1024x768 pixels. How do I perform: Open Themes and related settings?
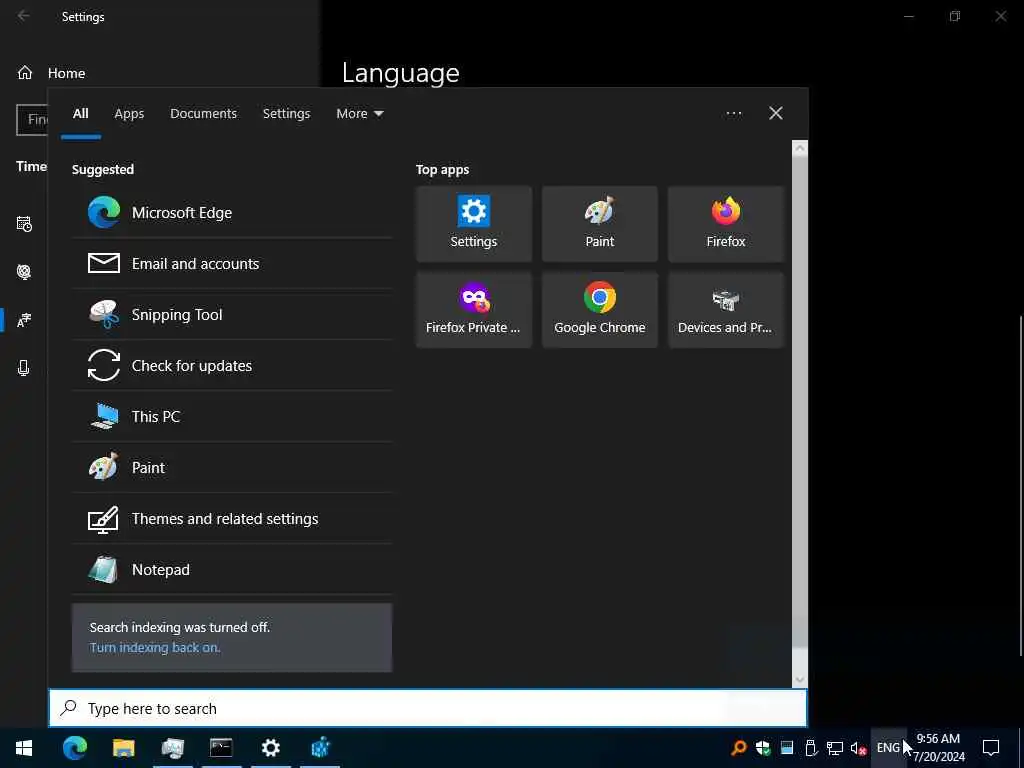tap(232, 518)
